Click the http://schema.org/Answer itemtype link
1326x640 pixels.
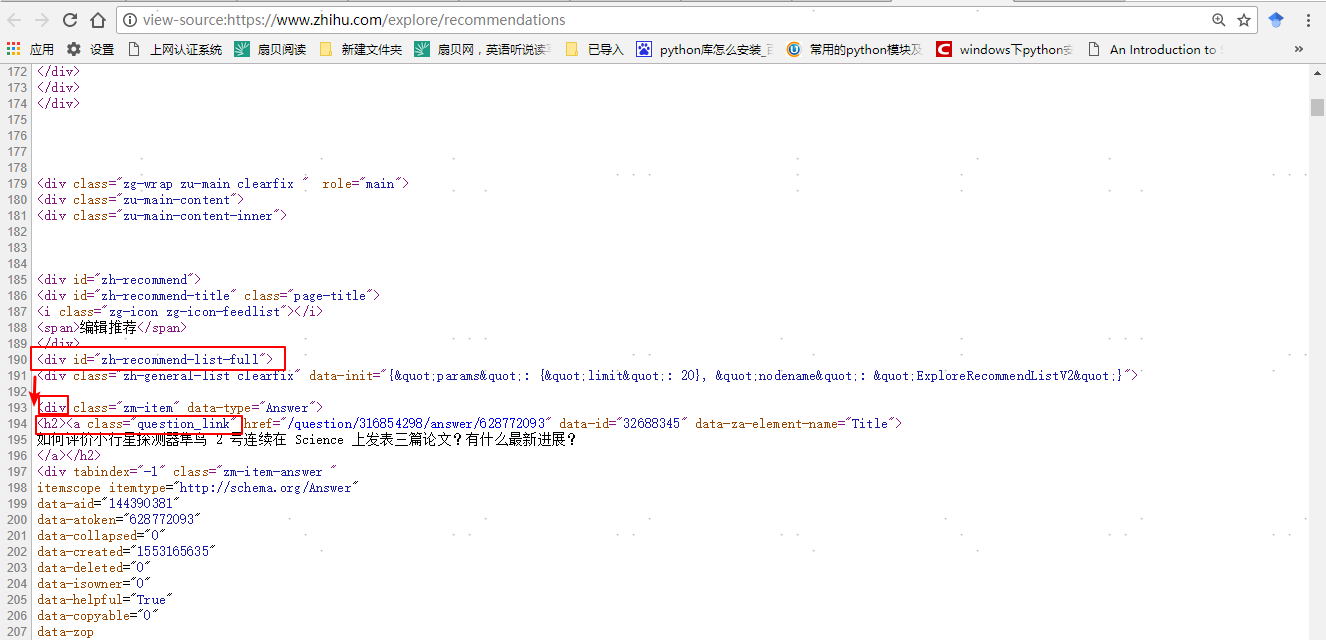click(268, 488)
